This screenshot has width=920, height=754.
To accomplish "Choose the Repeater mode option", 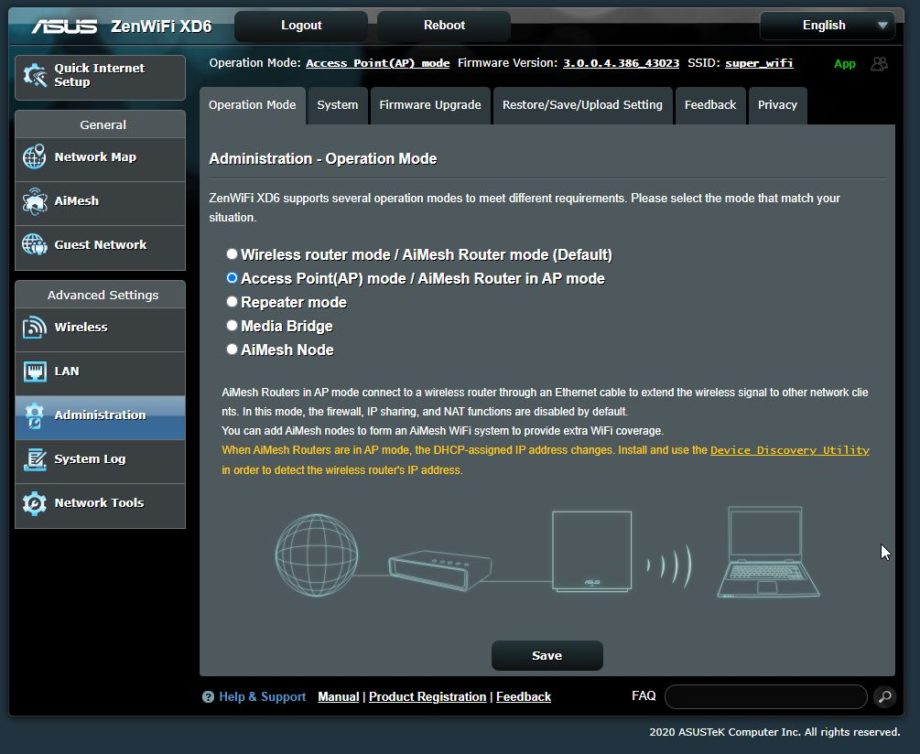I will (232, 302).
